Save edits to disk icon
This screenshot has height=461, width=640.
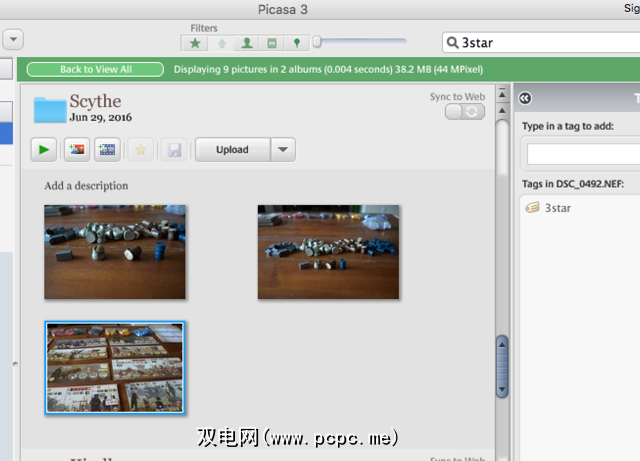(174, 149)
